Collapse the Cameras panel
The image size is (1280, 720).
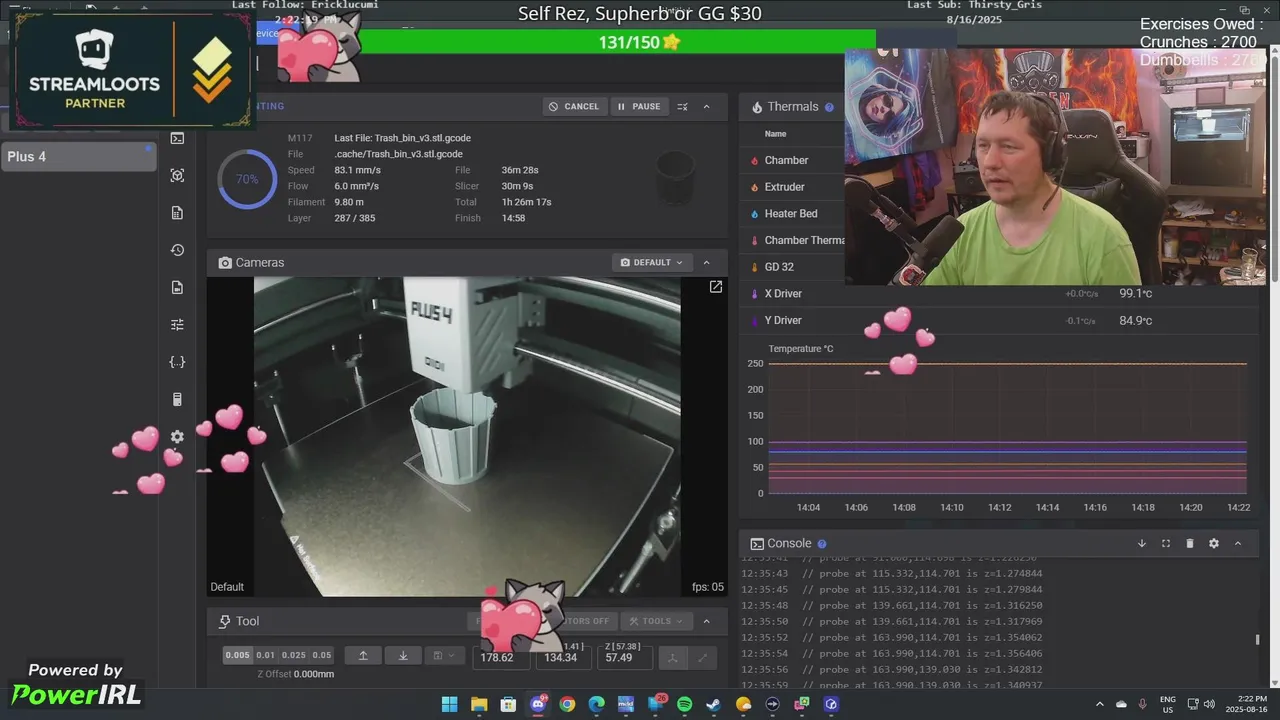coord(707,262)
